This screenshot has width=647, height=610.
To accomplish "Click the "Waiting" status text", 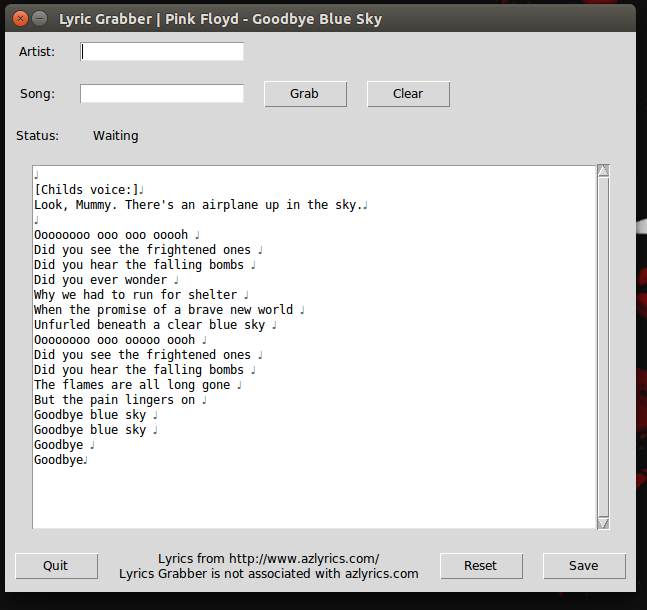I will point(116,136).
